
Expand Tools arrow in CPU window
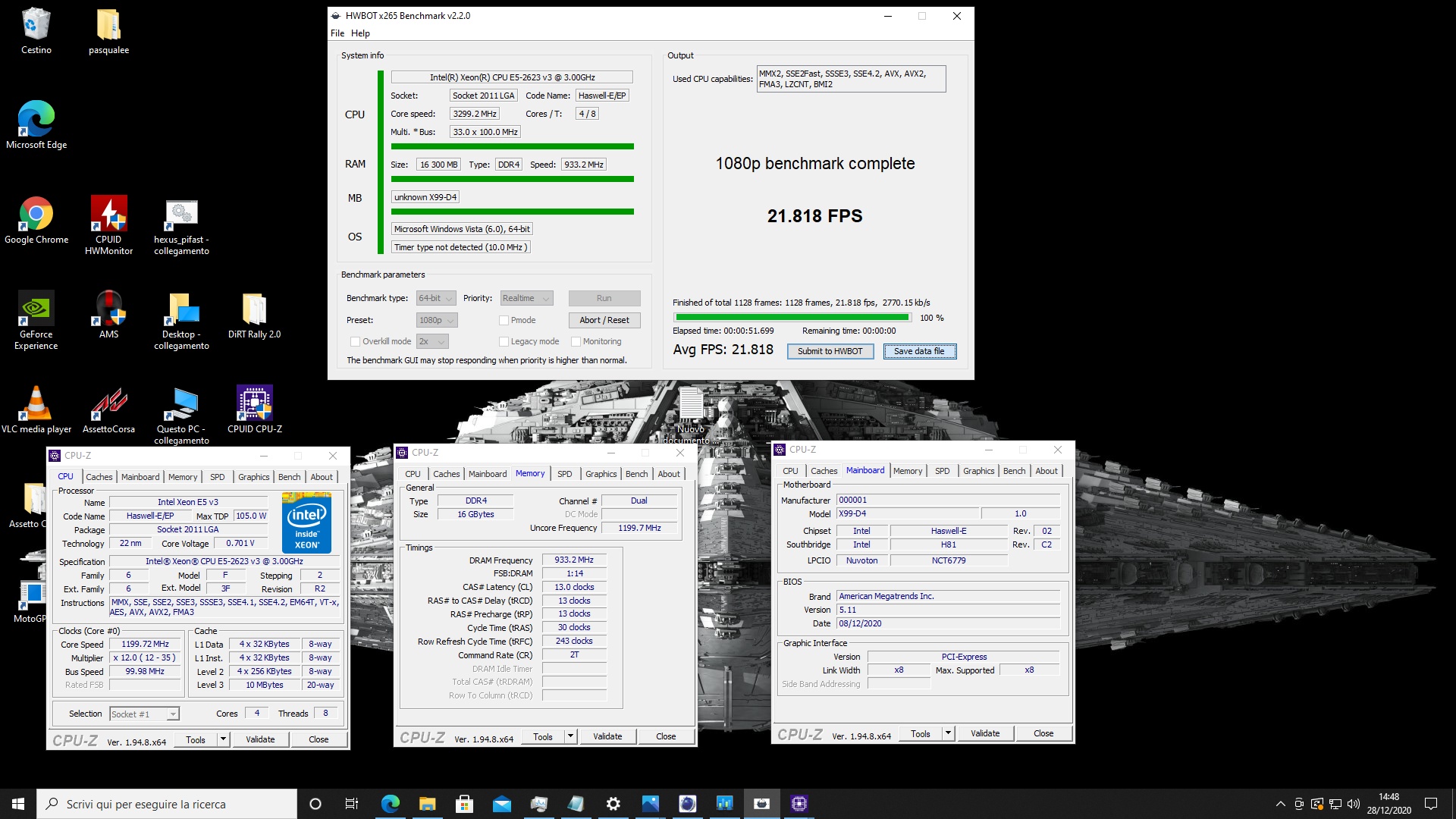pyautogui.click(x=223, y=739)
